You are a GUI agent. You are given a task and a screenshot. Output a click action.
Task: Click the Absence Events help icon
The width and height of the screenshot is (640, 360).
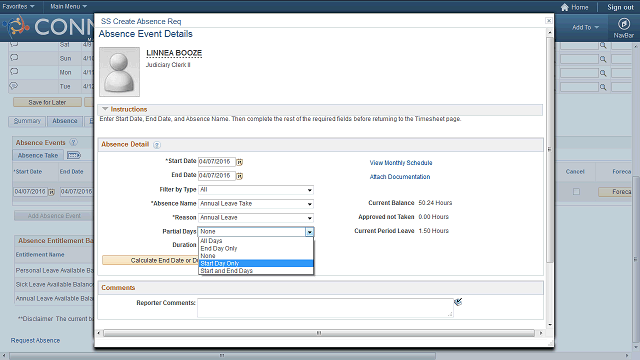point(73,142)
